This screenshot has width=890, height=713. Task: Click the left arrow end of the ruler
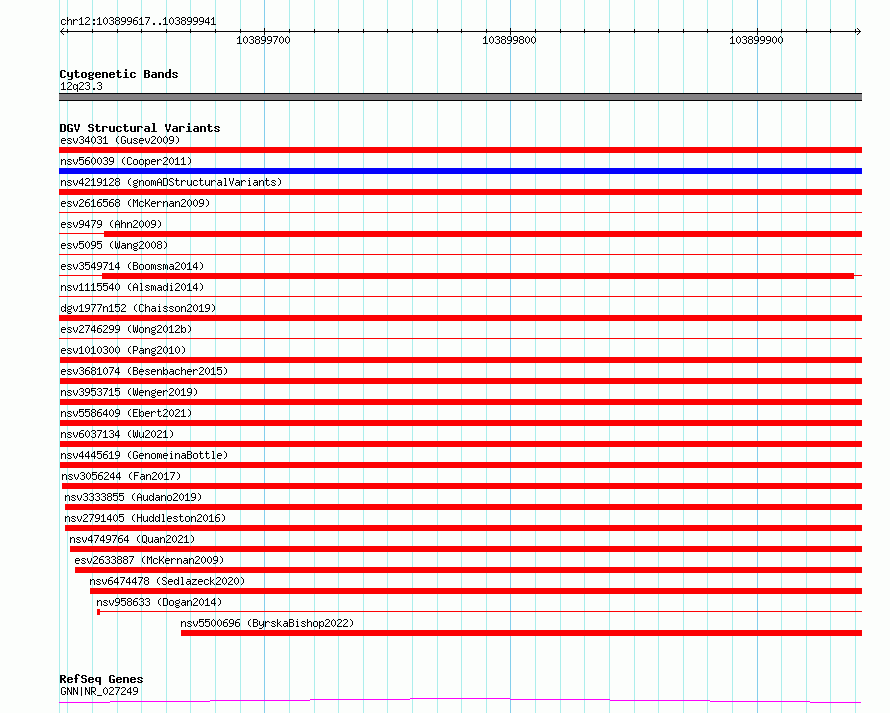tap(62, 31)
